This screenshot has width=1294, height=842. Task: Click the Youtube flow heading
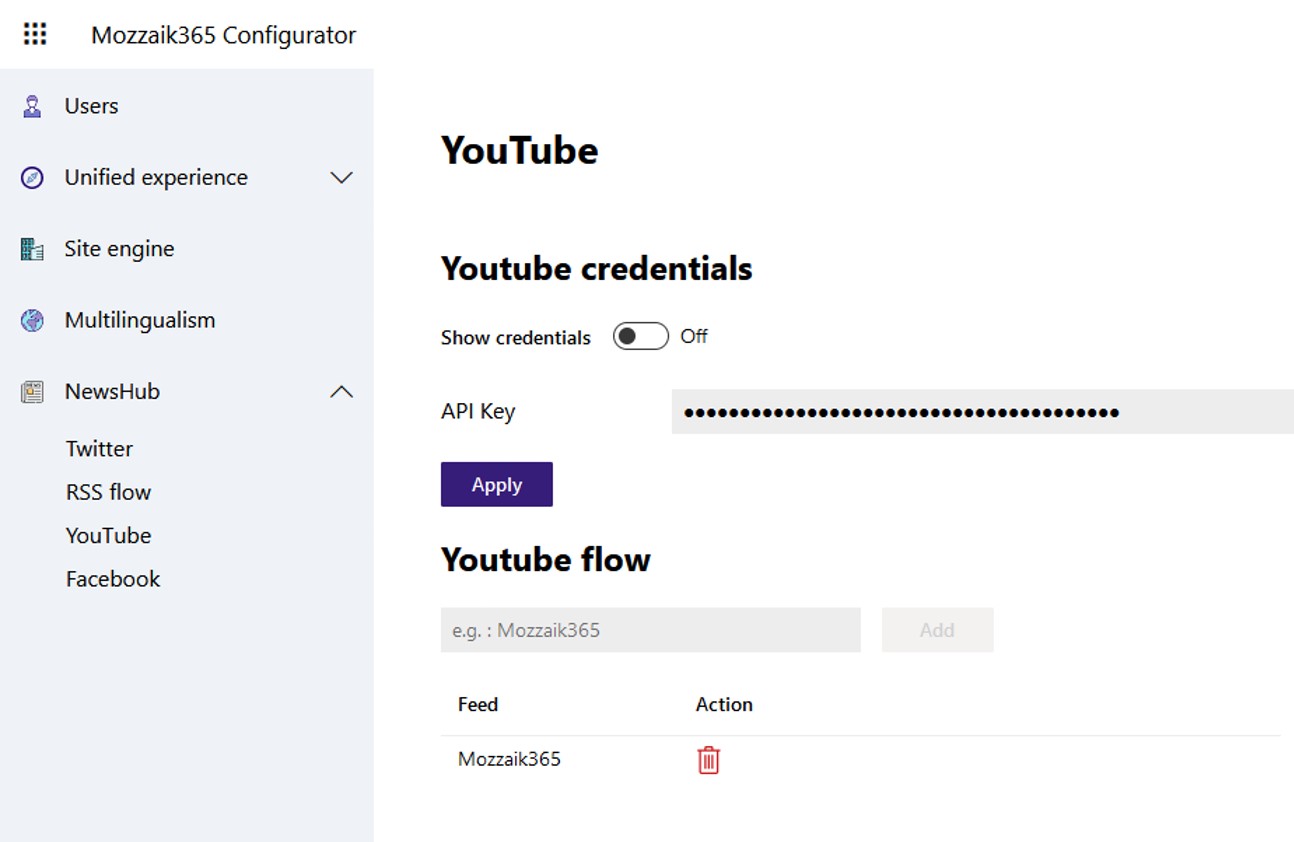[546, 559]
